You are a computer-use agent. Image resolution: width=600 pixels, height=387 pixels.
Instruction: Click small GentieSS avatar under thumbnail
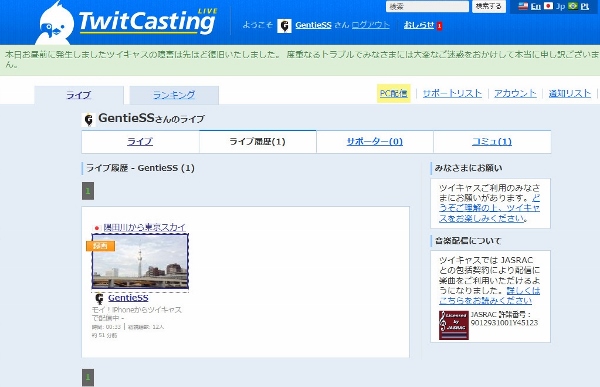99,298
